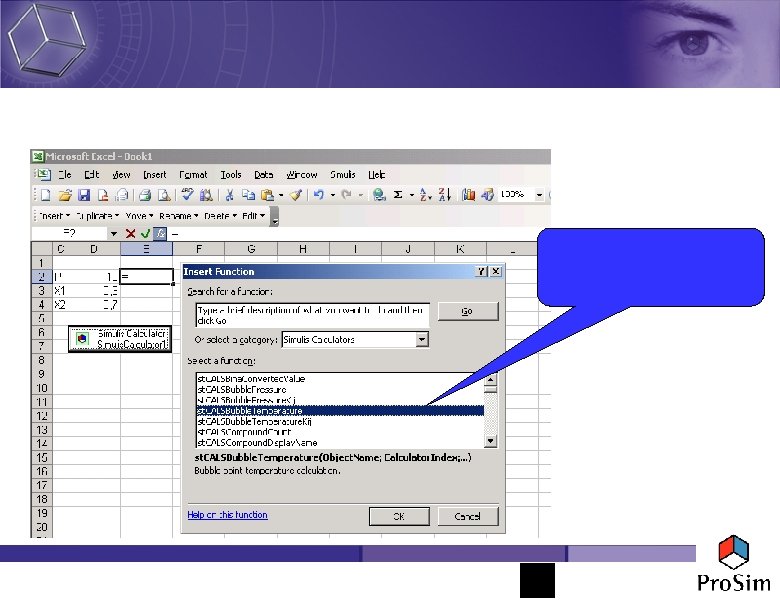Click the Undo arrow icon
Viewport: 780px width, 600px height.
(319, 195)
